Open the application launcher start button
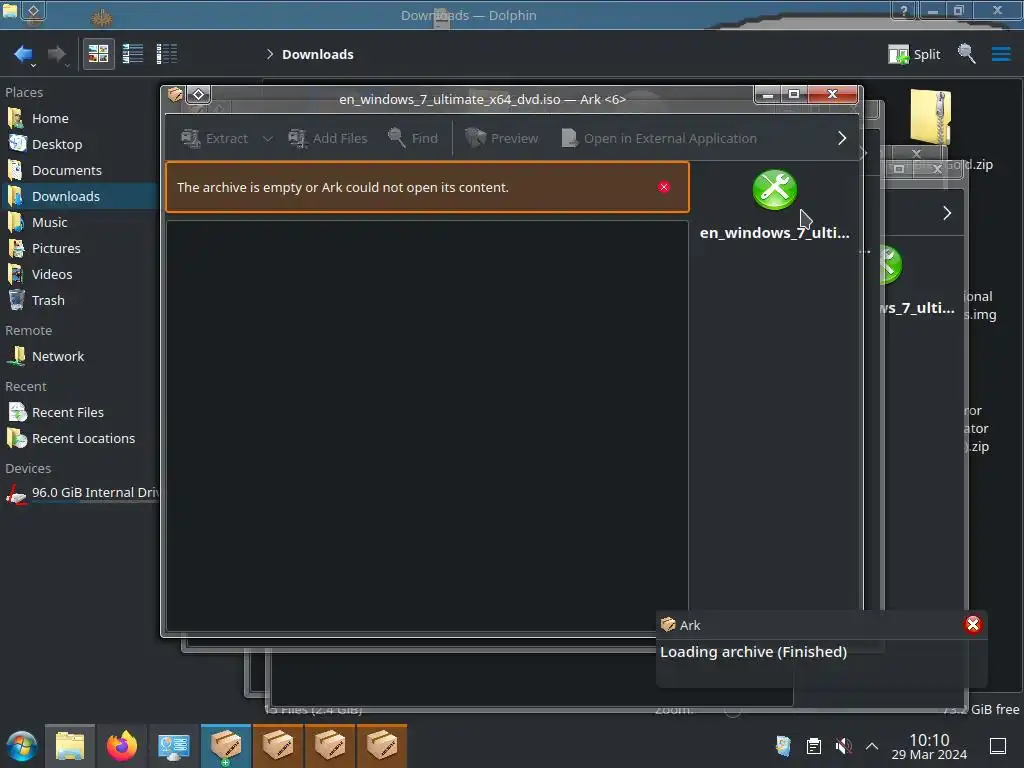1024x768 pixels. coord(22,746)
